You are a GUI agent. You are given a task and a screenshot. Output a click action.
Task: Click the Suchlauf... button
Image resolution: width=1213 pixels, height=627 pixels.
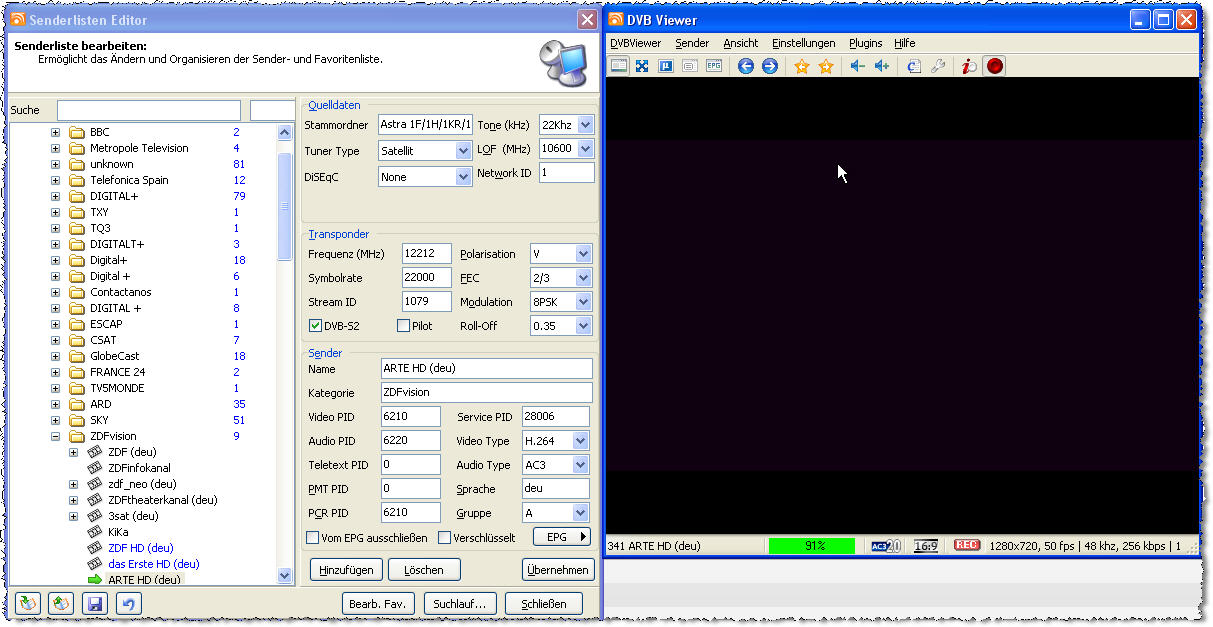[x=460, y=604]
